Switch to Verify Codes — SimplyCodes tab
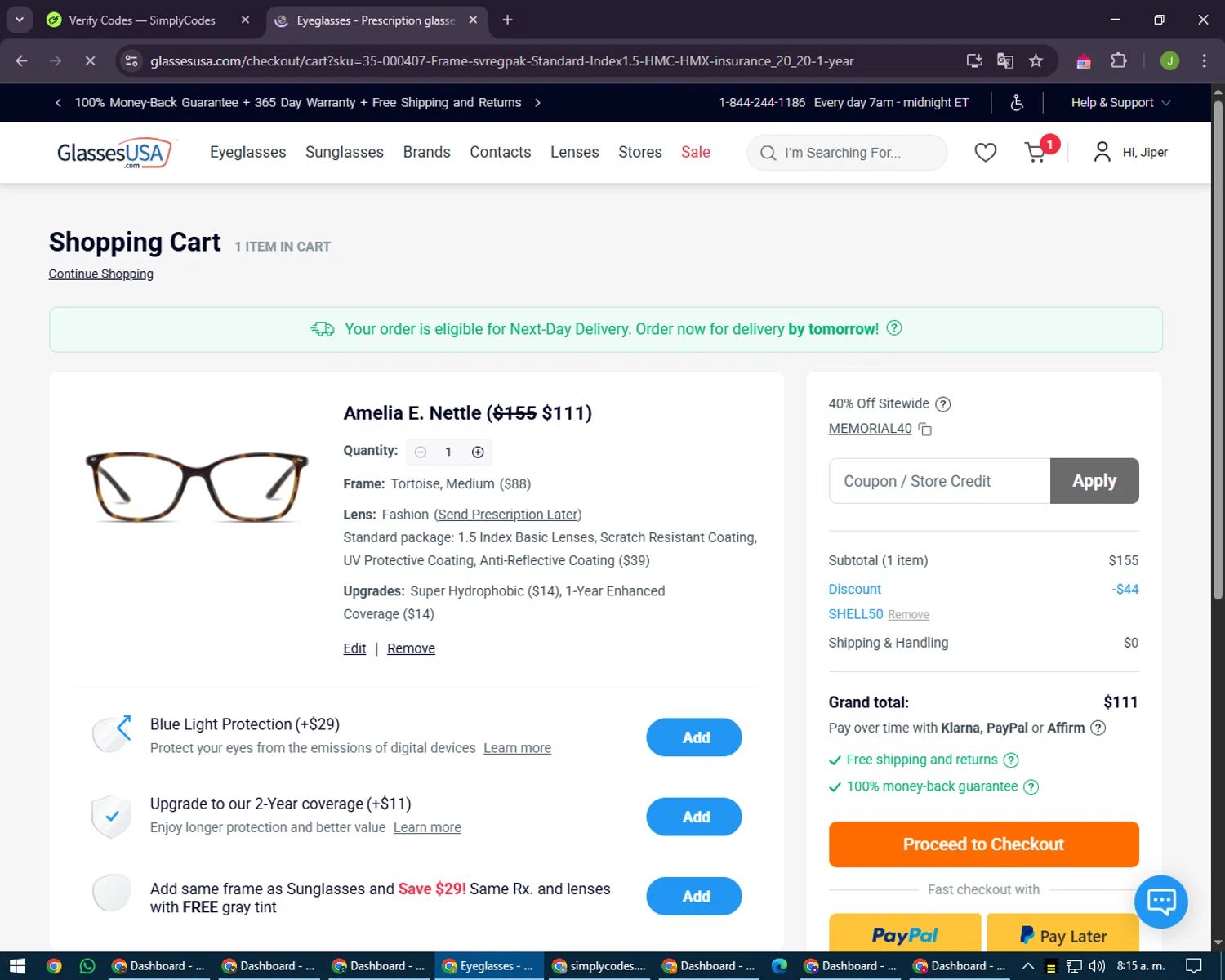The height and width of the screenshot is (980, 1225). (x=141, y=20)
